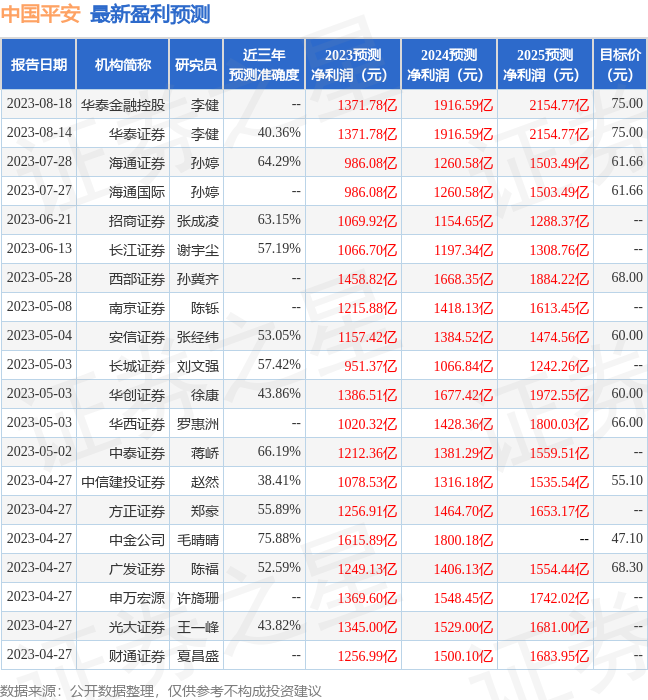Click the 近三年预测准确度 column header
Screen dimensions: 648x700
(264, 65)
